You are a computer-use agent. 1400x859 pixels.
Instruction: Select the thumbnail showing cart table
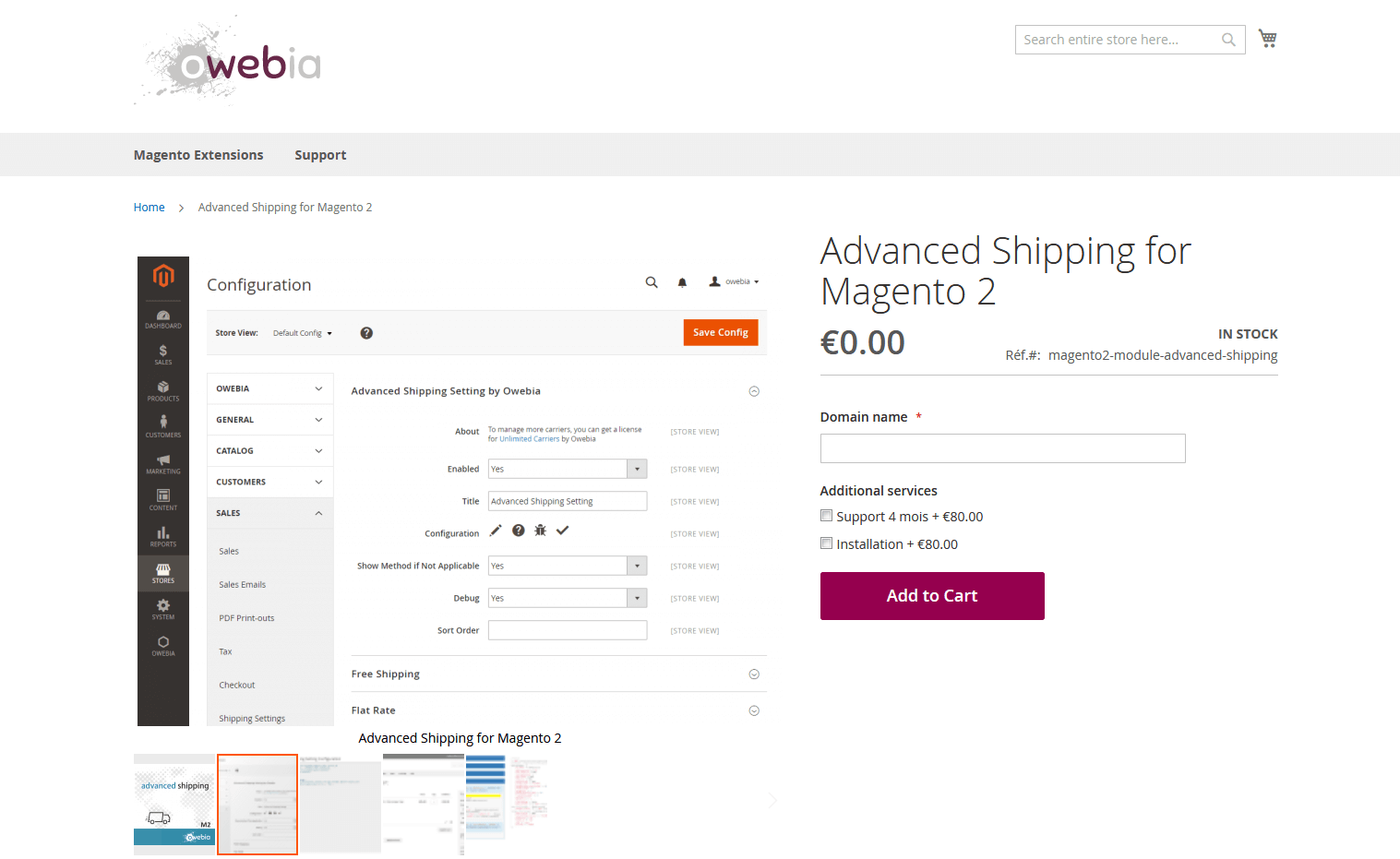point(424,805)
